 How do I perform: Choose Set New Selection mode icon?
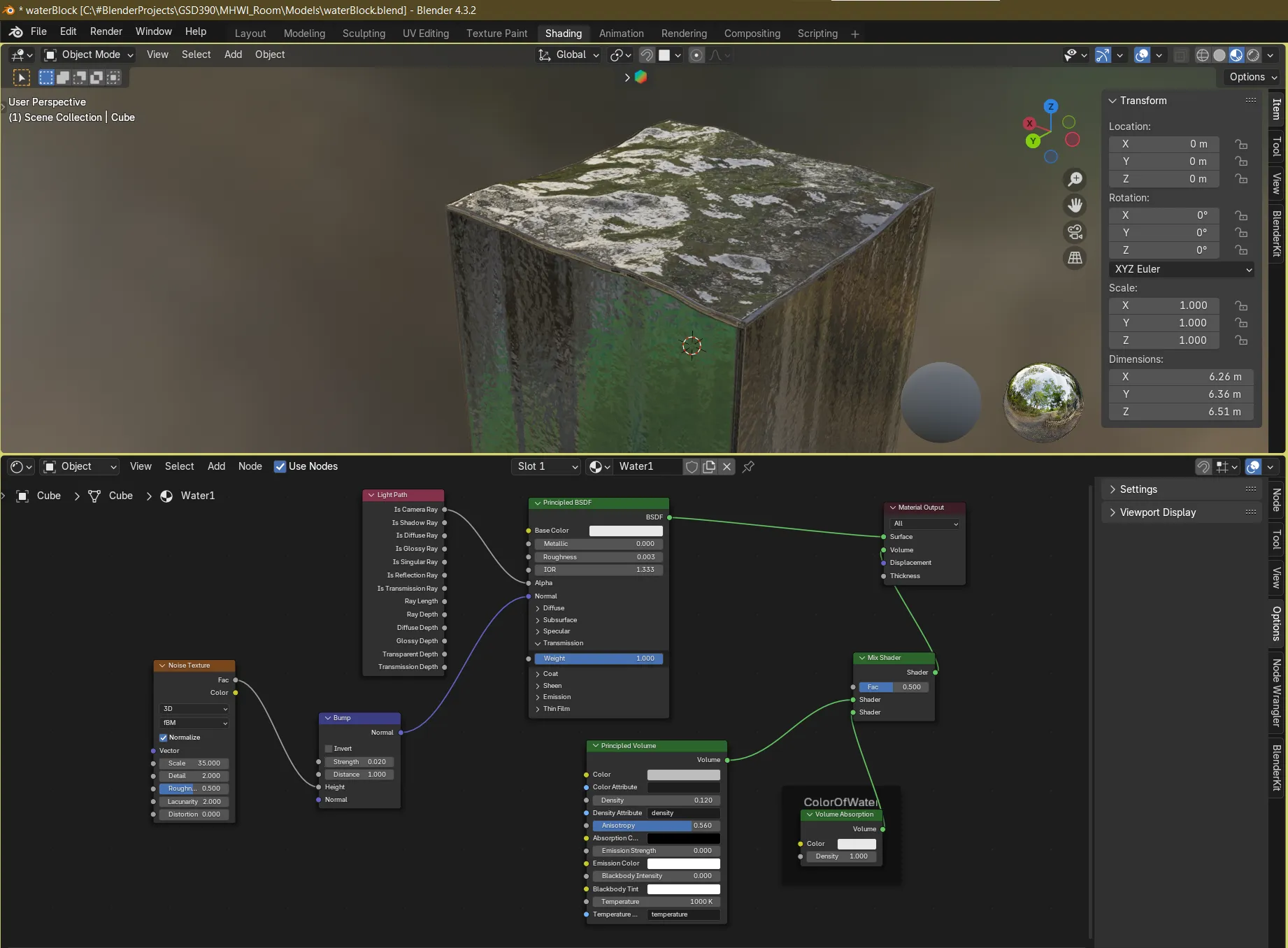(x=46, y=78)
